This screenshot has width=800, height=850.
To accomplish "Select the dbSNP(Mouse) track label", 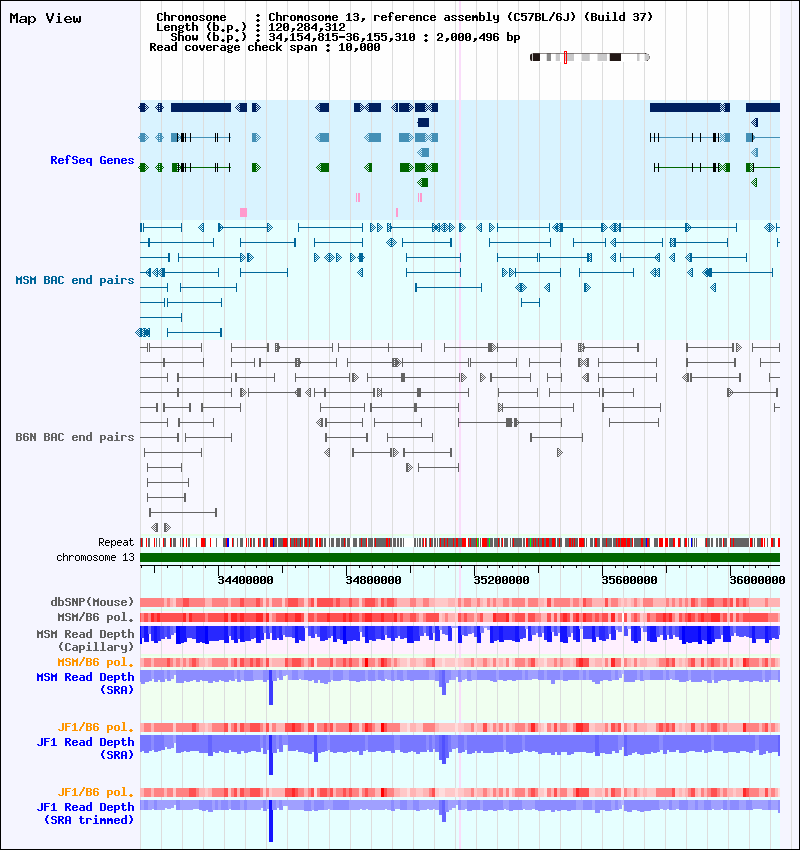I will [92, 602].
